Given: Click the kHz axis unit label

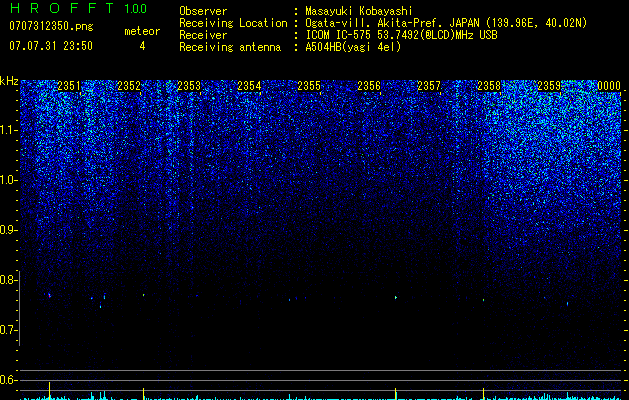Looking at the screenshot, I should point(9,81).
